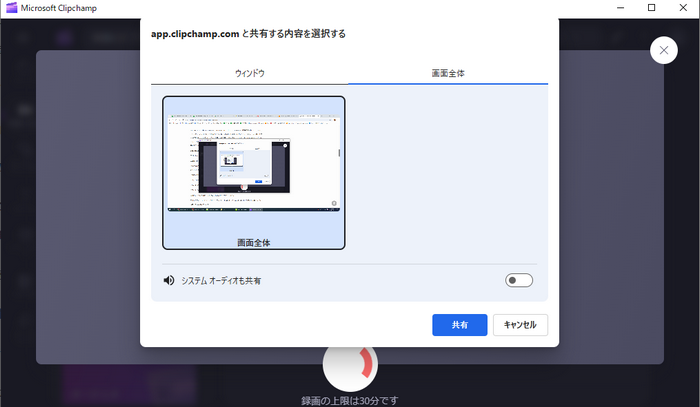700x407 pixels.
Task: Close the Microsoft Clipchamp window
Action: pyautogui.click(x=683, y=8)
